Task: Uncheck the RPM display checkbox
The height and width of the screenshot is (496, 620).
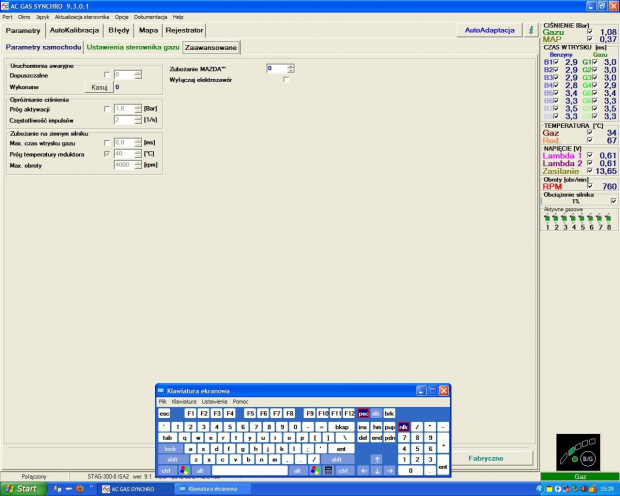Action: pyautogui.click(x=590, y=186)
